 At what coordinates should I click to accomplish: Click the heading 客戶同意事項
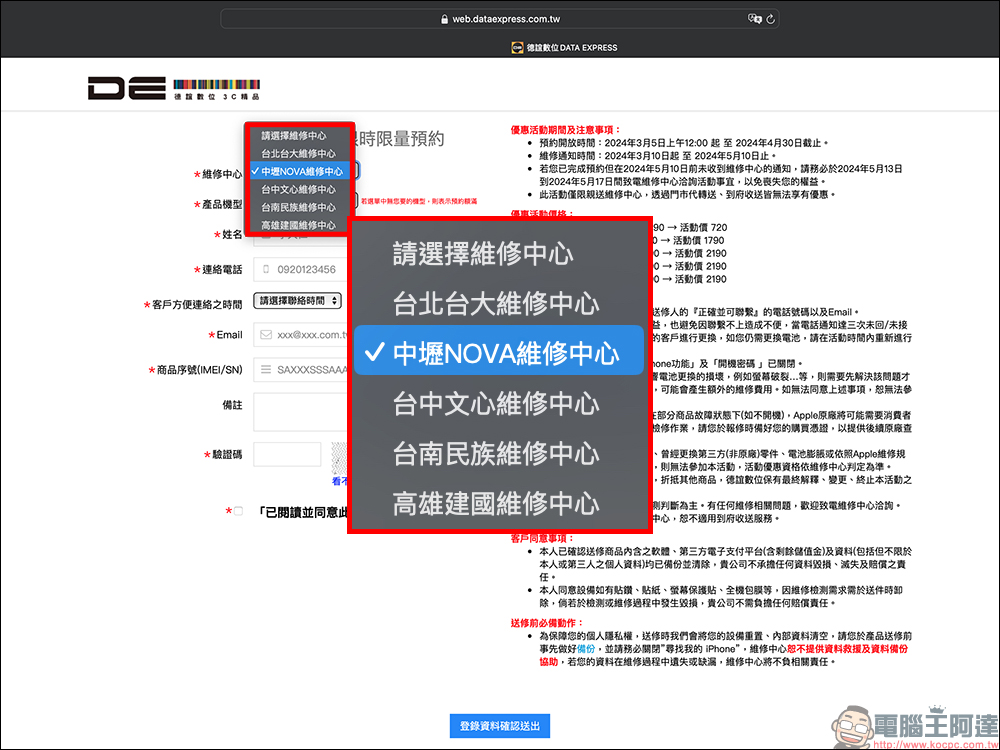pyautogui.click(x=542, y=538)
